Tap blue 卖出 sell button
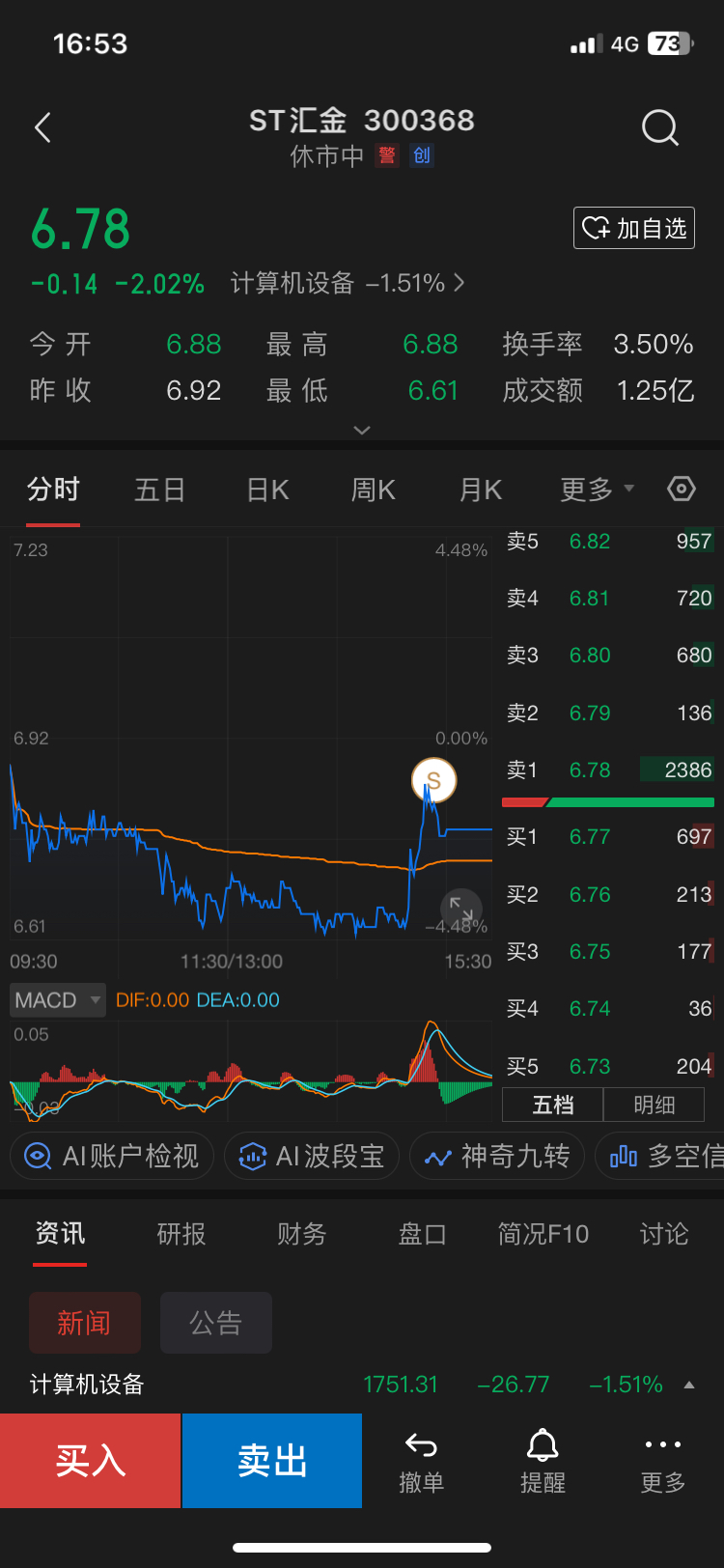724x1568 pixels. click(x=272, y=1461)
